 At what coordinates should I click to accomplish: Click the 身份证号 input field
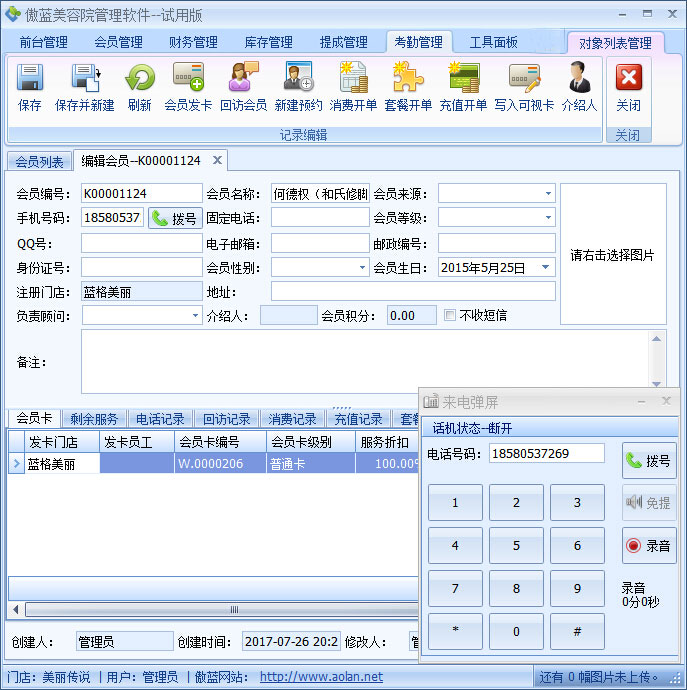point(142,267)
